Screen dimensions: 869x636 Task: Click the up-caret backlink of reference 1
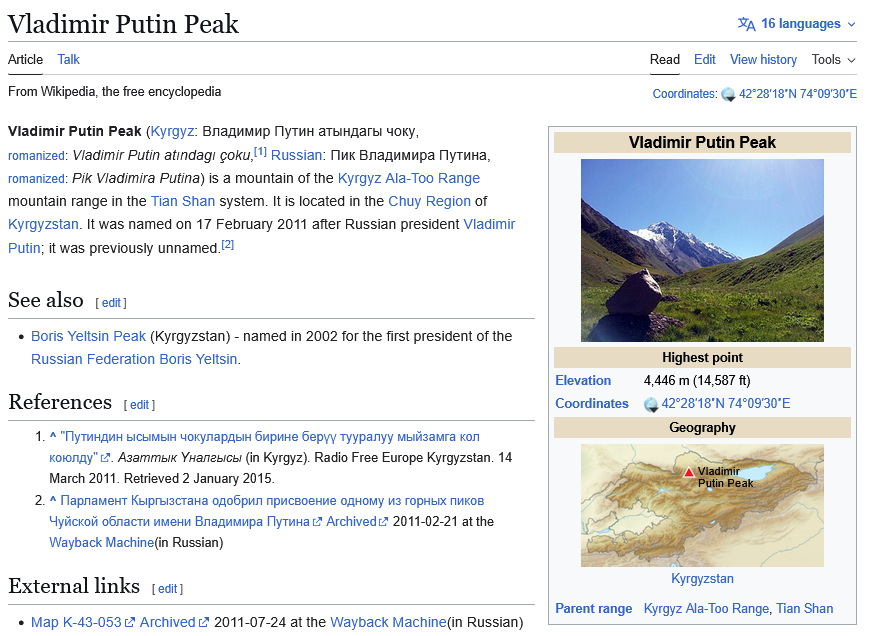click(x=53, y=437)
